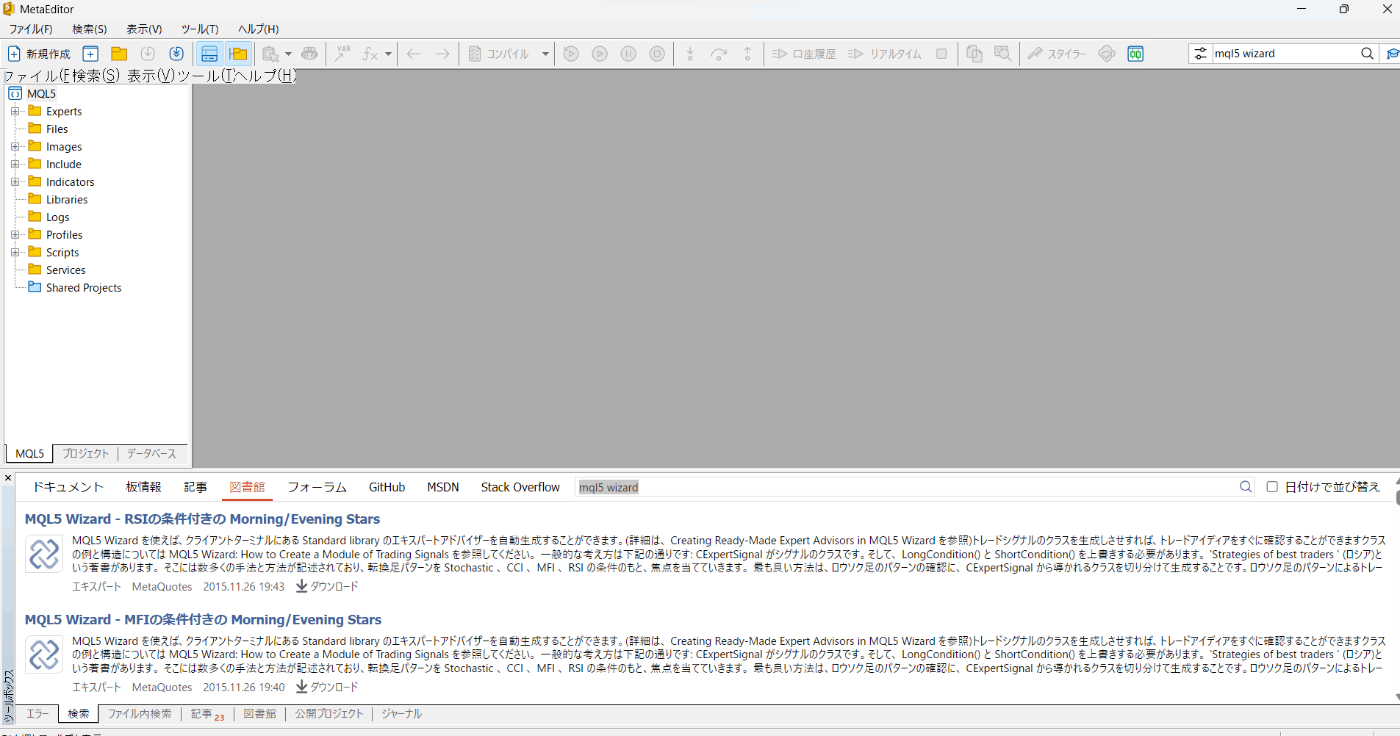1400x736 pixels.
Task: Open the MFI Morning/Evening Stars result
Action: [203, 620]
